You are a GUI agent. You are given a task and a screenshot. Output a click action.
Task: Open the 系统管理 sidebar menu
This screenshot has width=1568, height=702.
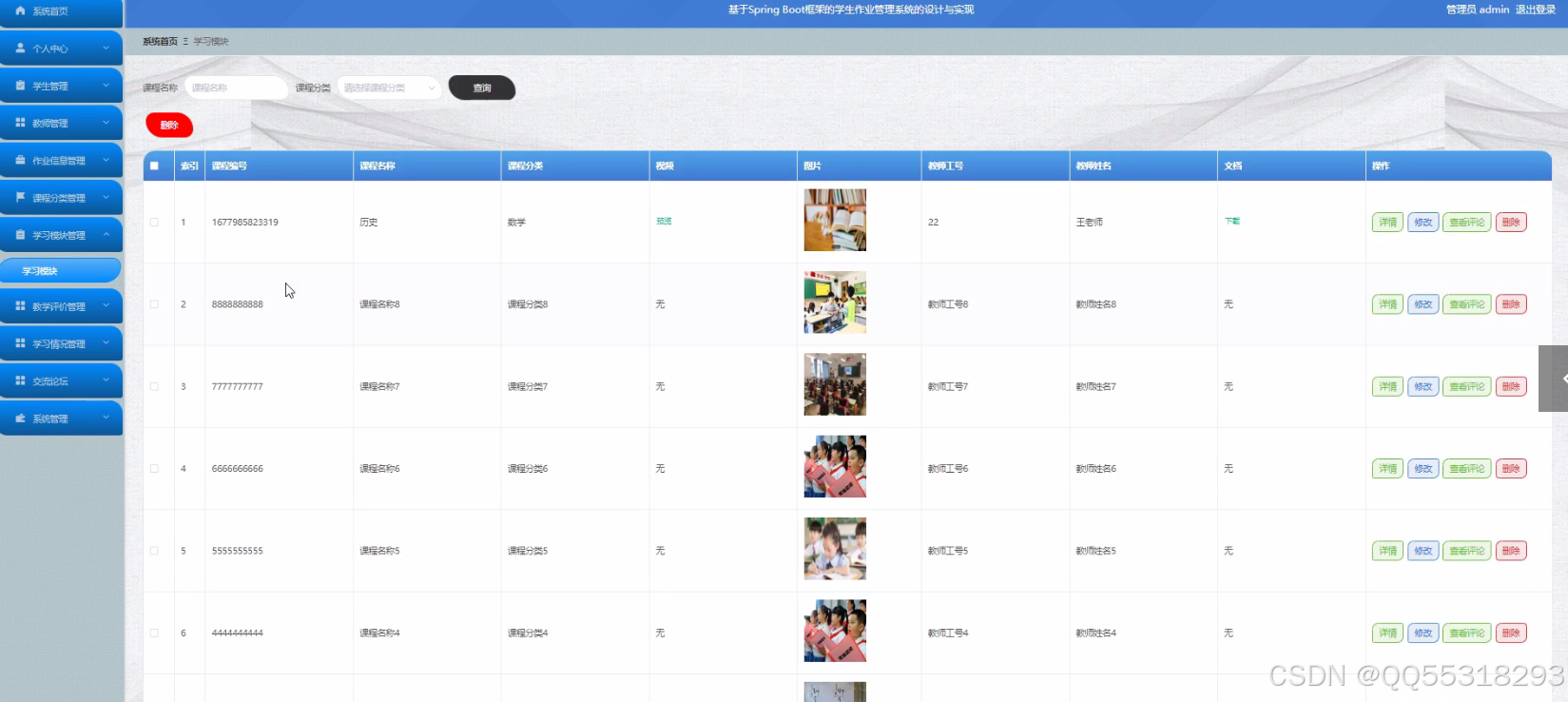click(61, 418)
